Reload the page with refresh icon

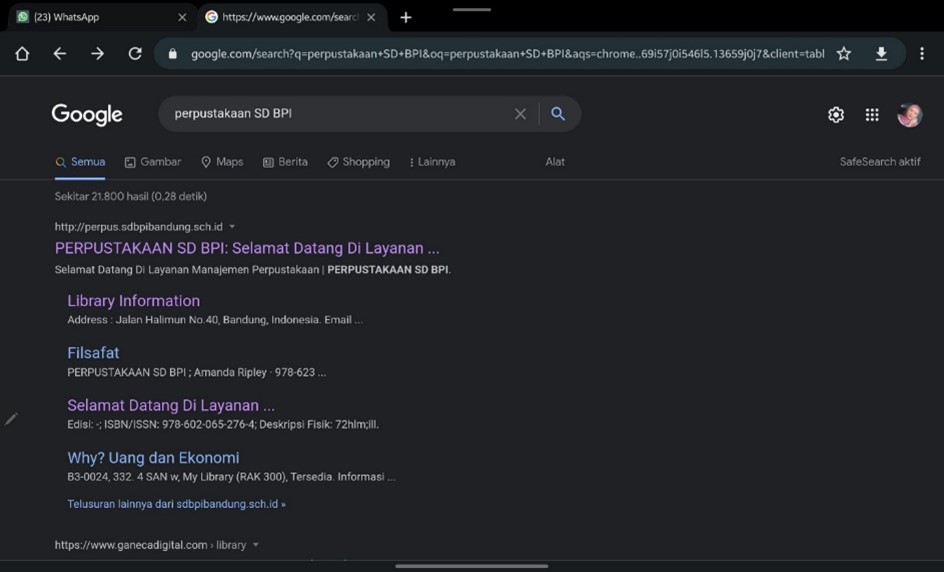pyautogui.click(x=135, y=54)
